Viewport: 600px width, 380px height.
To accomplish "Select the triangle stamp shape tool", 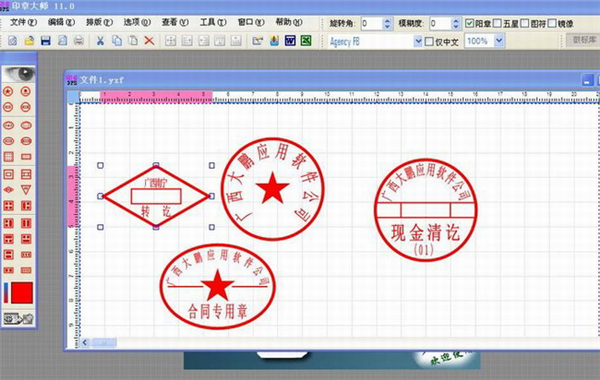I will pyautogui.click(x=26, y=190).
